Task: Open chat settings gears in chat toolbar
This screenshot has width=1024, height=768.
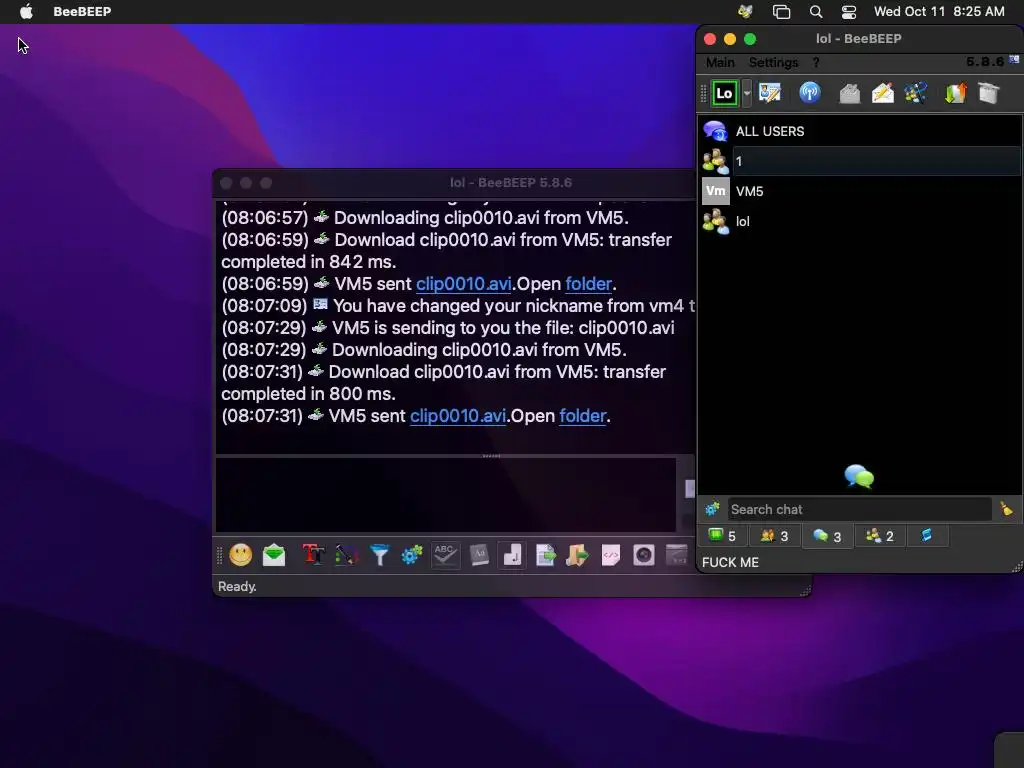Action: coord(412,555)
